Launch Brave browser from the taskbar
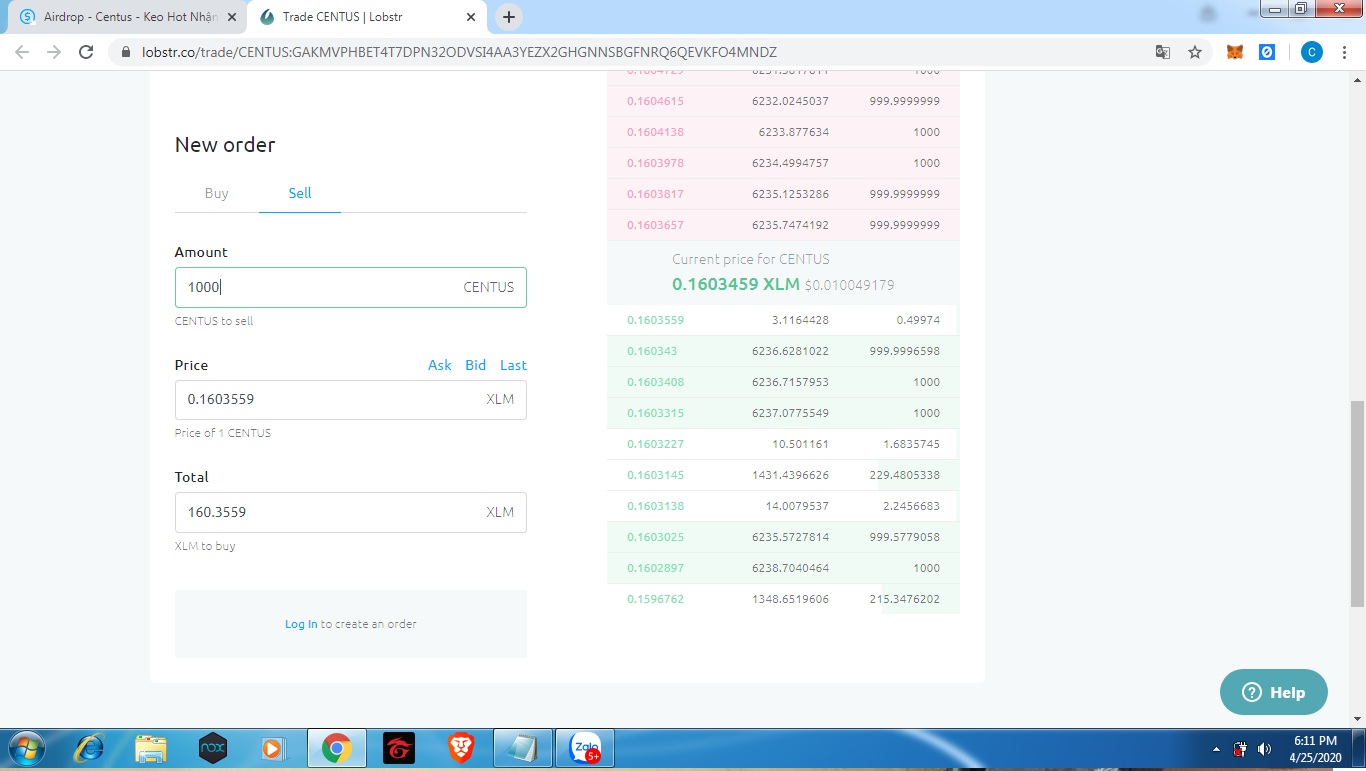 point(461,748)
